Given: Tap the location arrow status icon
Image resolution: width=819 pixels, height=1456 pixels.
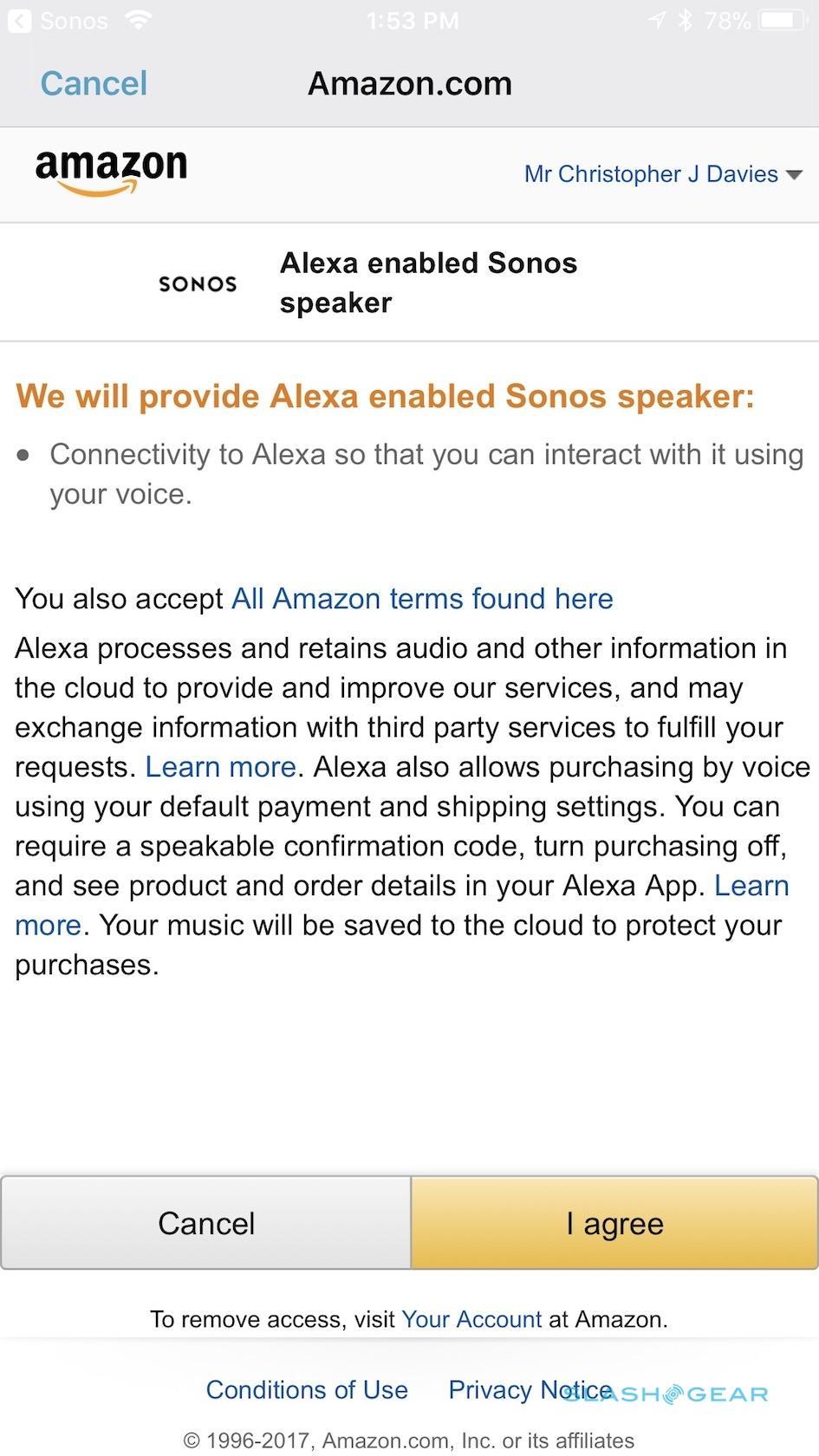Looking at the screenshot, I should coord(658,21).
